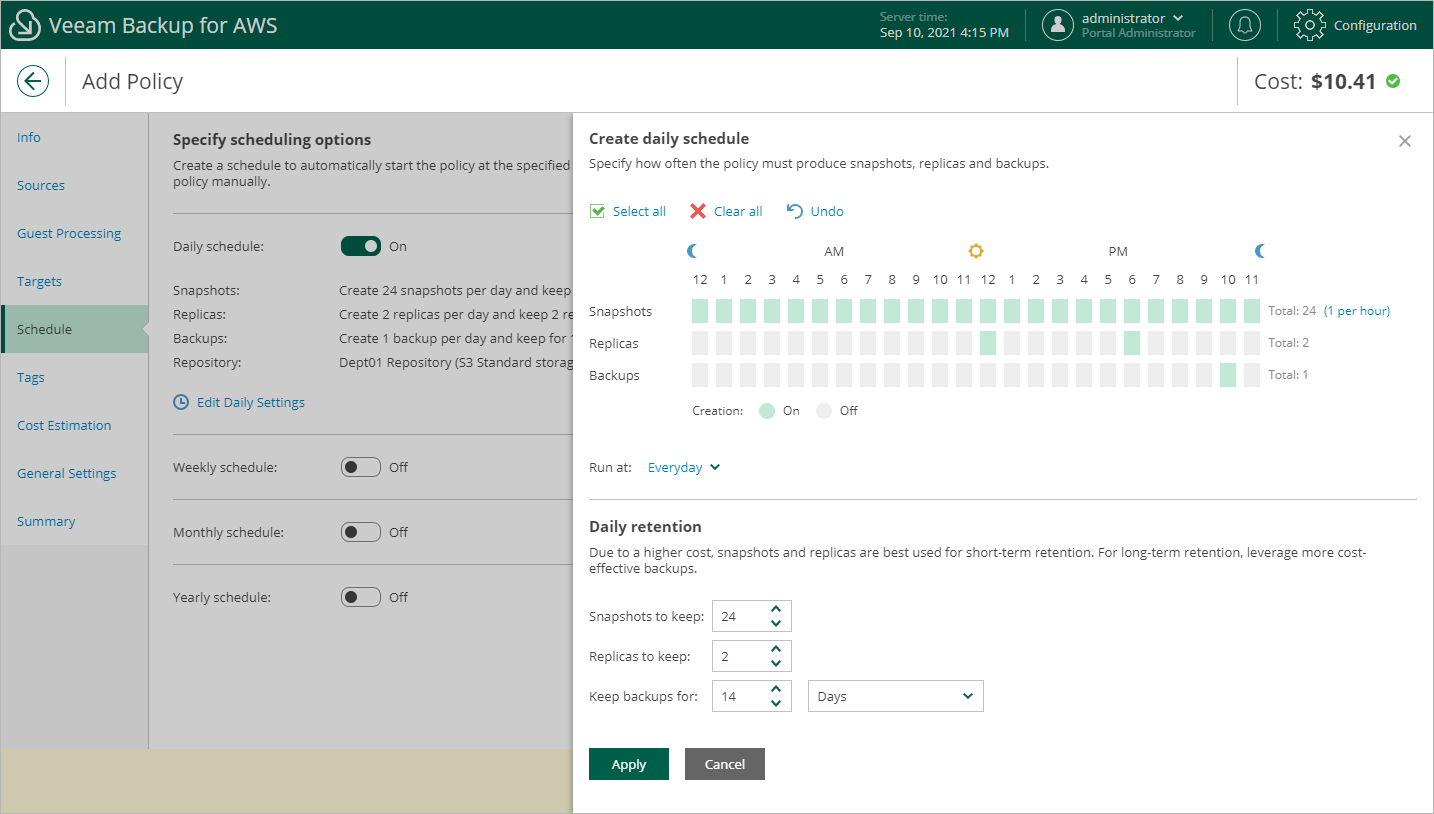Enable the Yearly schedule toggle
The image size is (1434, 814).
pyautogui.click(x=361, y=597)
